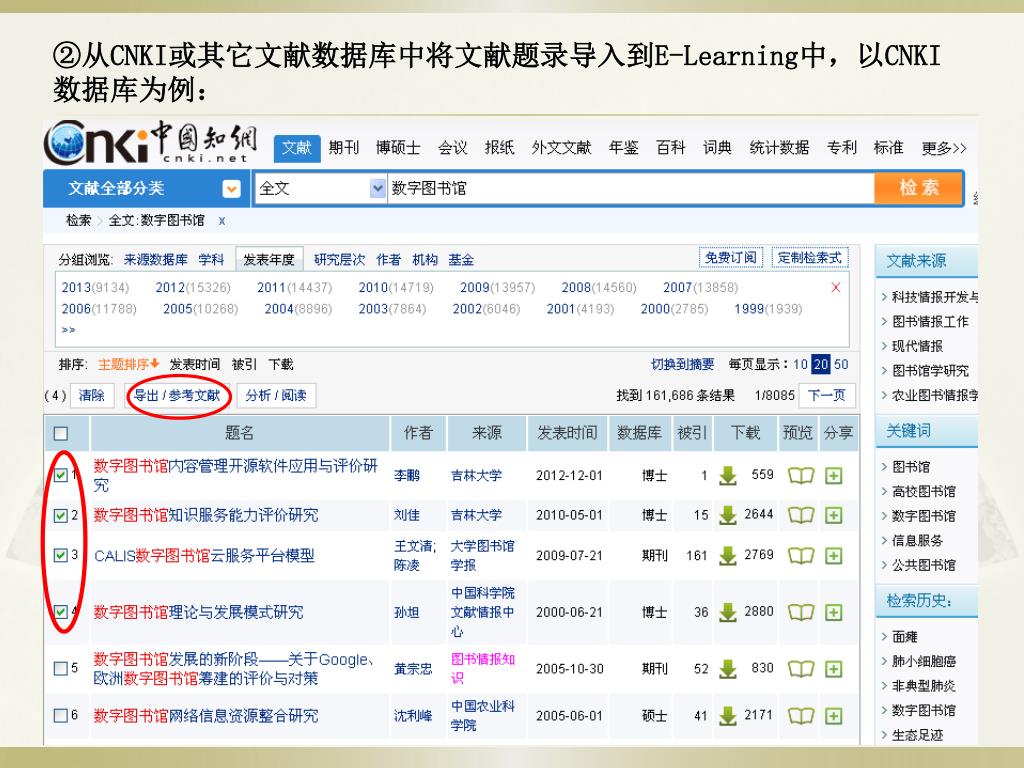Group results by 学科
The width and height of the screenshot is (1024, 768).
tap(211, 260)
